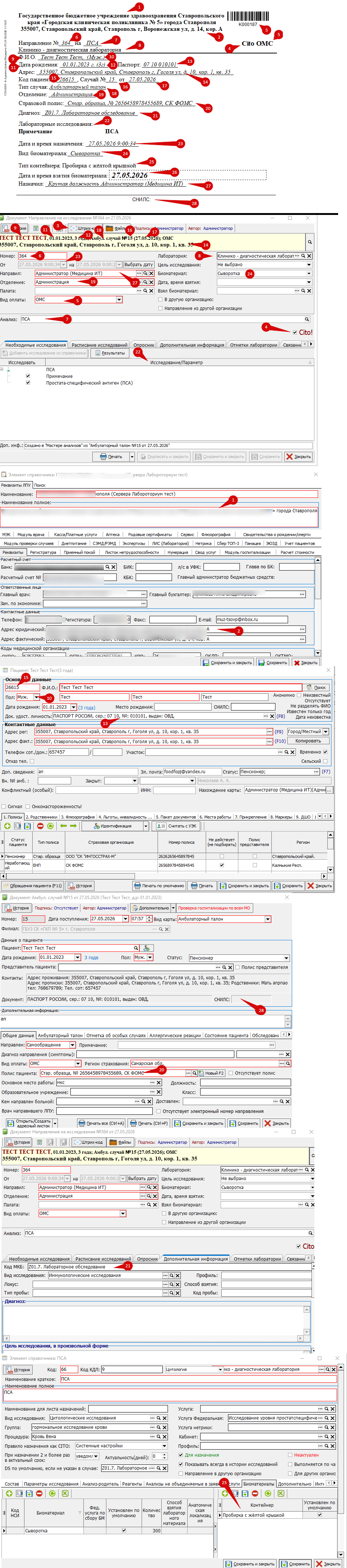Tick Неактуален in the ПСА window
The image size is (347, 1568).
coord(290,1455)
